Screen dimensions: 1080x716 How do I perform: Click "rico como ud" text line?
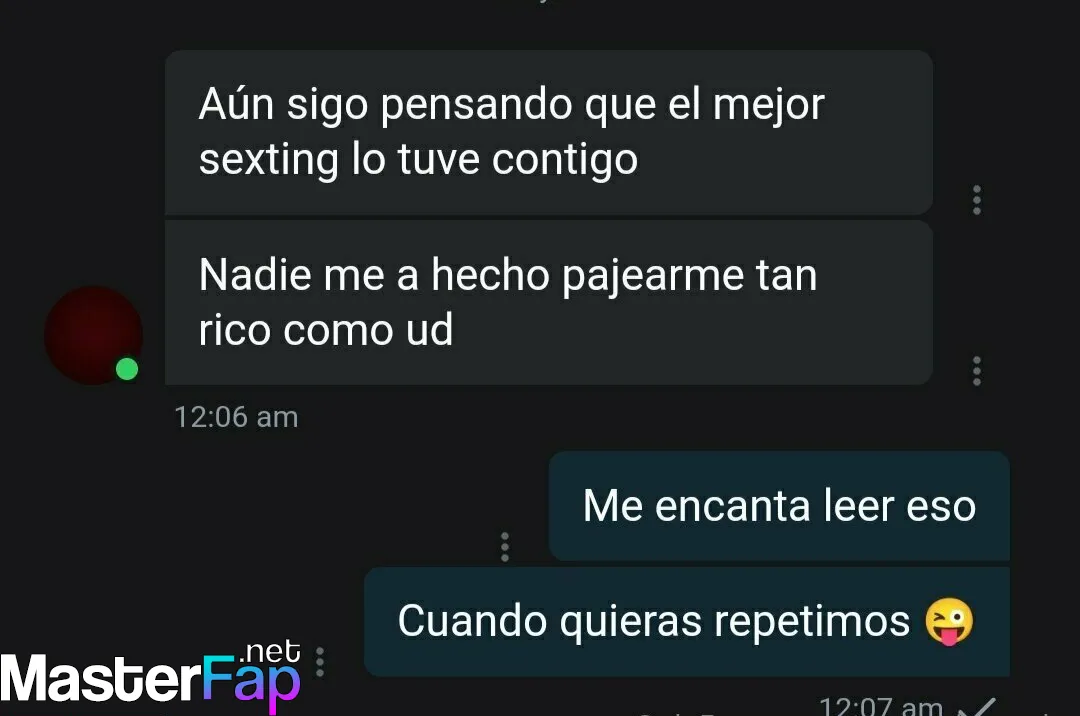point(326,329)
